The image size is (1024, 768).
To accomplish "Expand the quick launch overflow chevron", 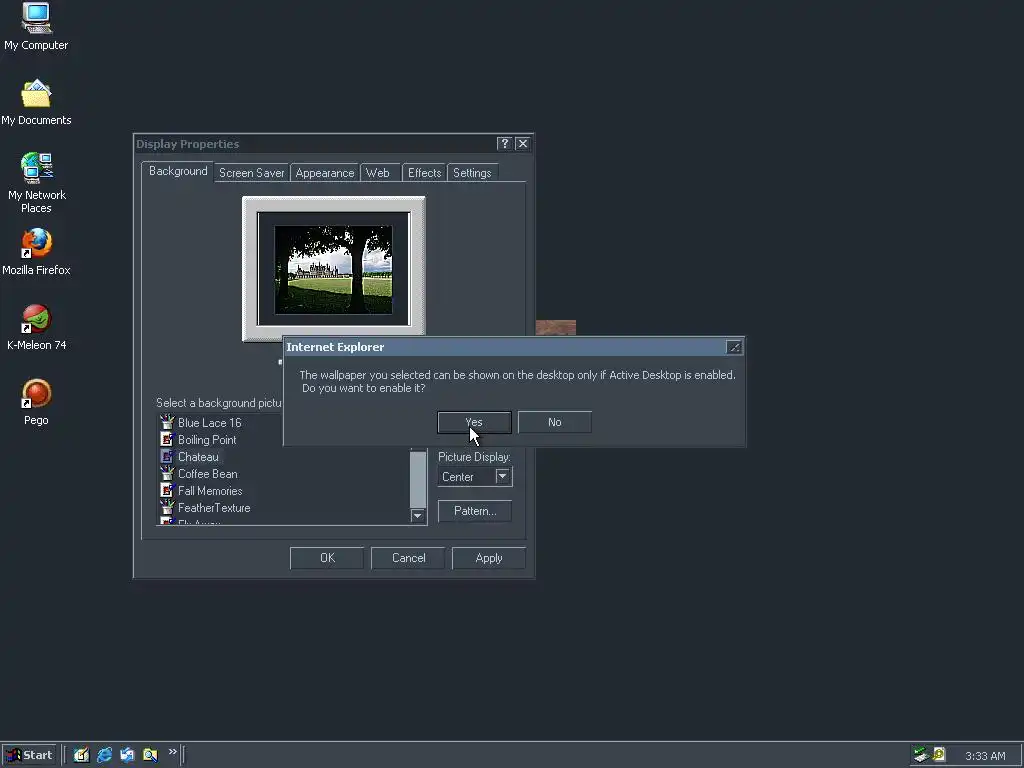I will pos(172,752).
